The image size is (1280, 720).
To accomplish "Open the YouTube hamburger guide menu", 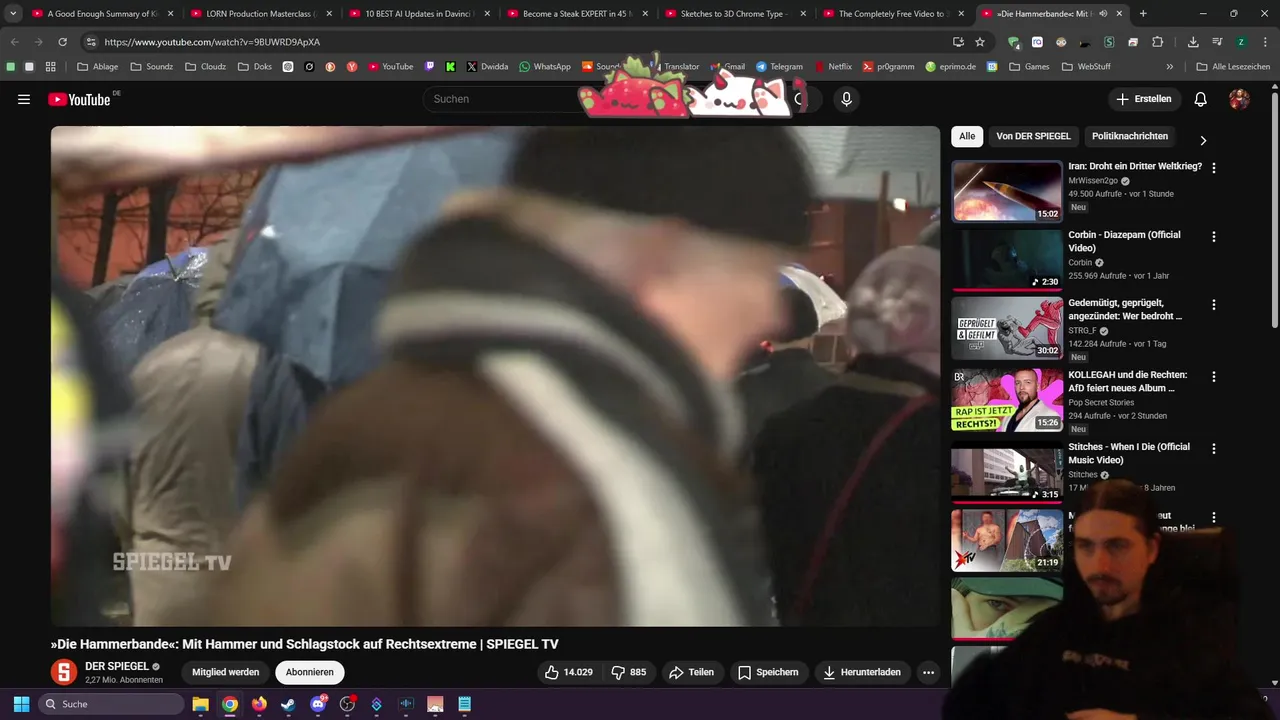I will pos(24,99).
